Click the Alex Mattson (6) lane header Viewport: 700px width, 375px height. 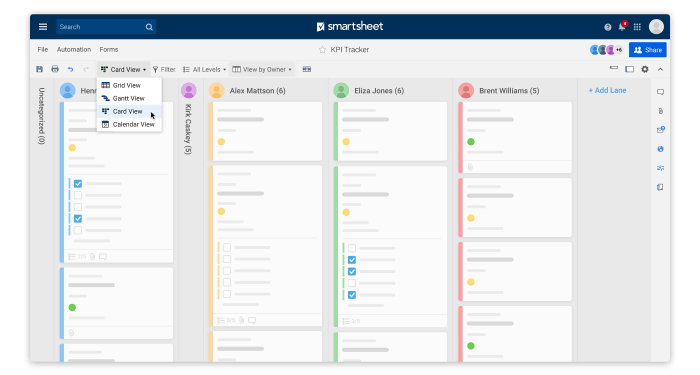tap(257, 91)
